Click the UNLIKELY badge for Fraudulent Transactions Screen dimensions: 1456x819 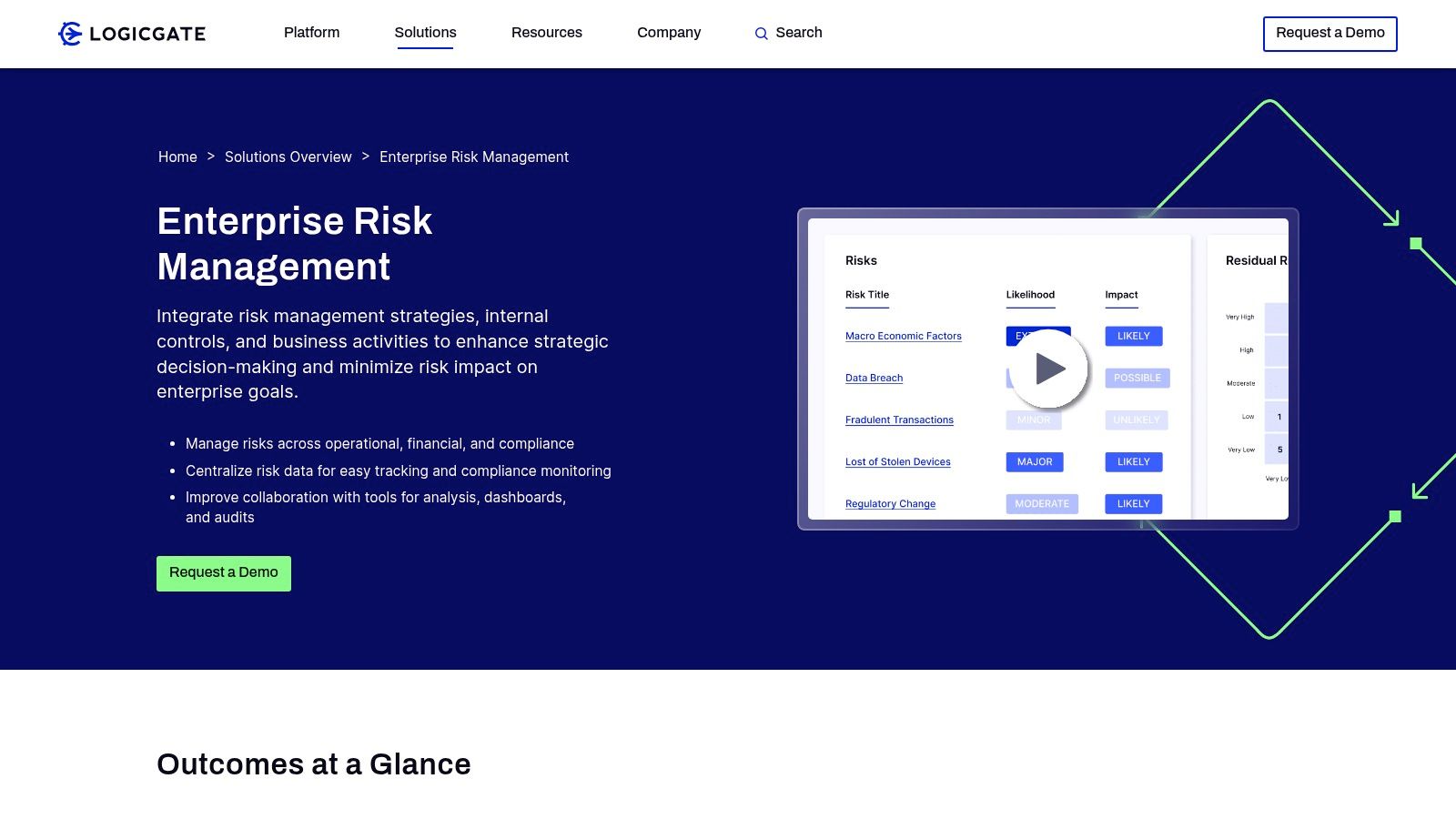pos(1136,420)
